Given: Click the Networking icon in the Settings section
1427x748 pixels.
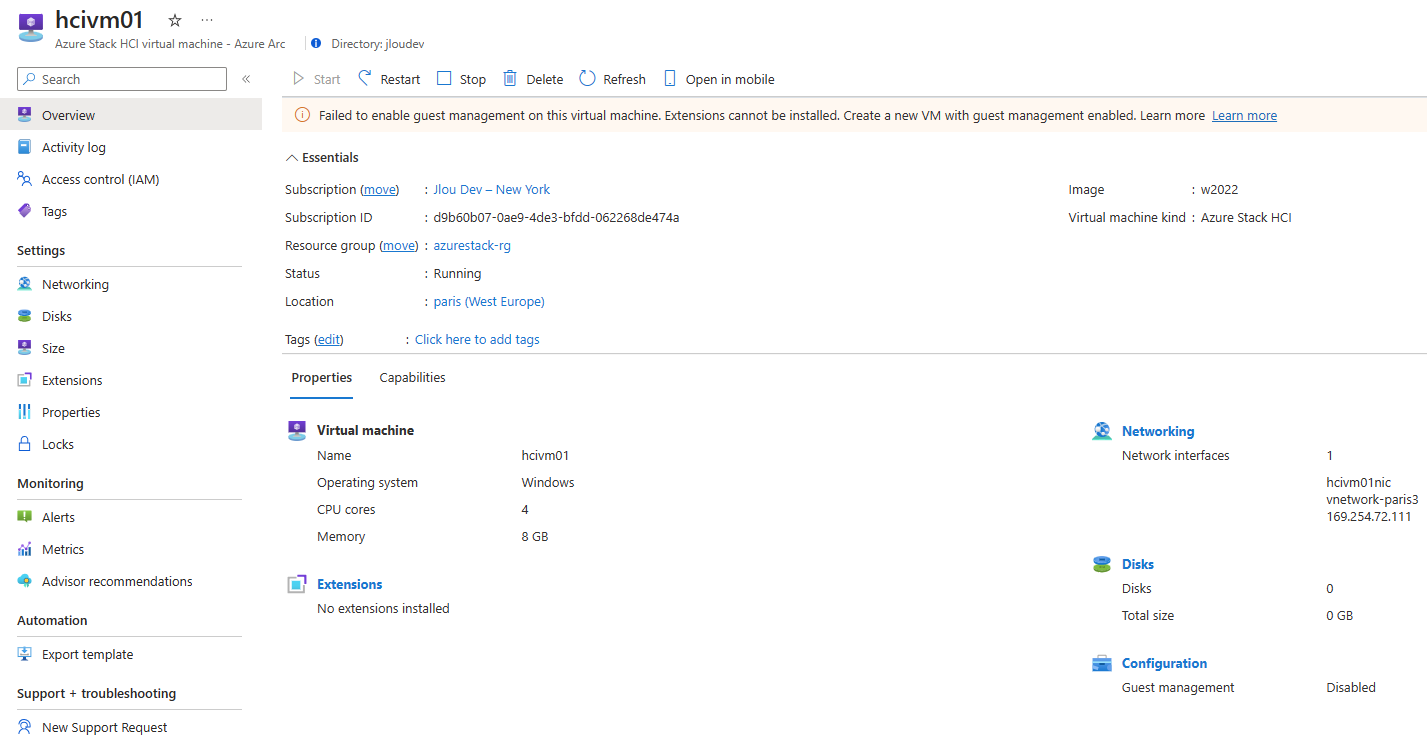Looking at the screenshot, I should (x=25, y=285).
